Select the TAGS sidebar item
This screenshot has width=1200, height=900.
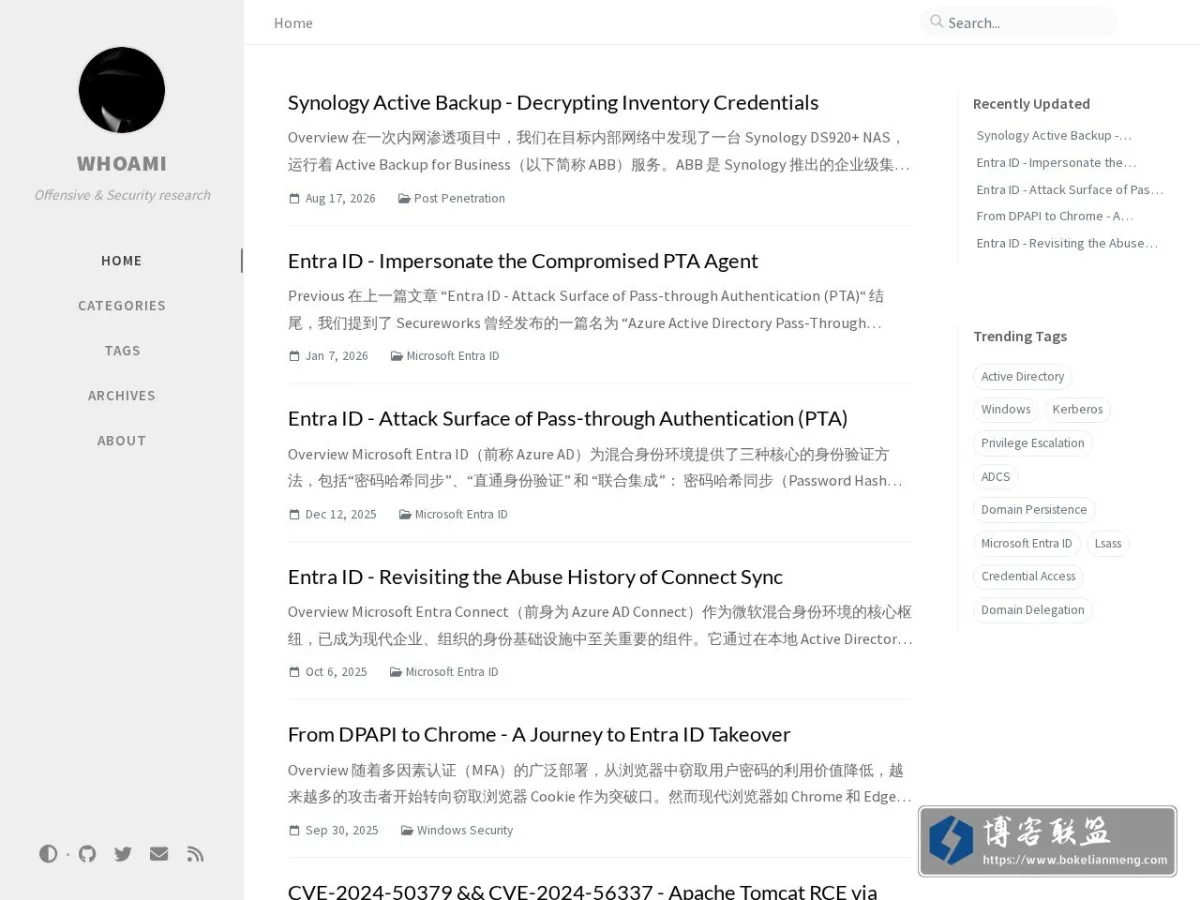(x=122, y=350)
